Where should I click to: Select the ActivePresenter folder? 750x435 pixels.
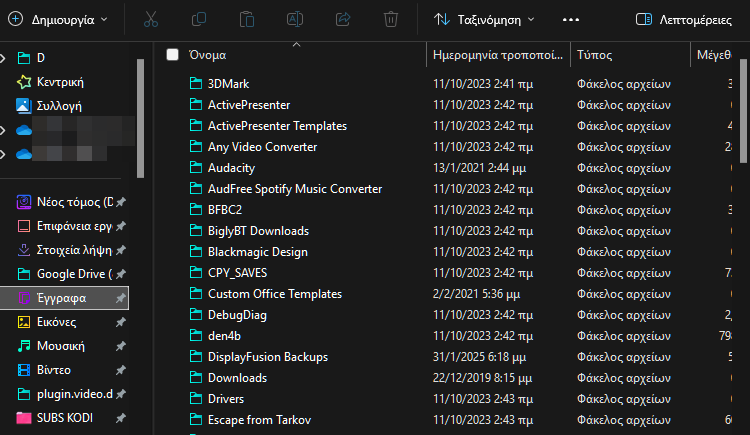(x=249, y=105)
